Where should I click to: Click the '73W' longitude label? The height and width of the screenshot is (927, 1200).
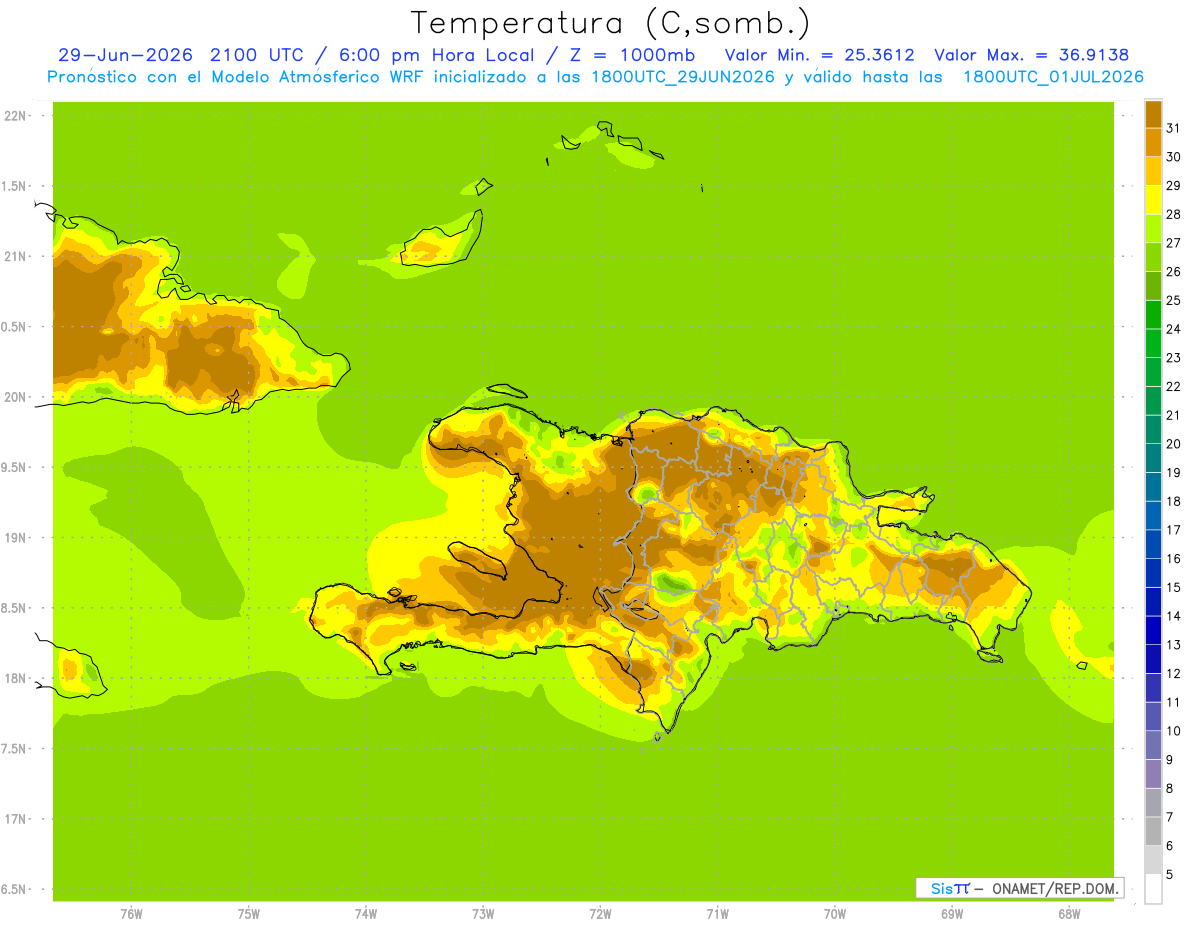point(483,914)
